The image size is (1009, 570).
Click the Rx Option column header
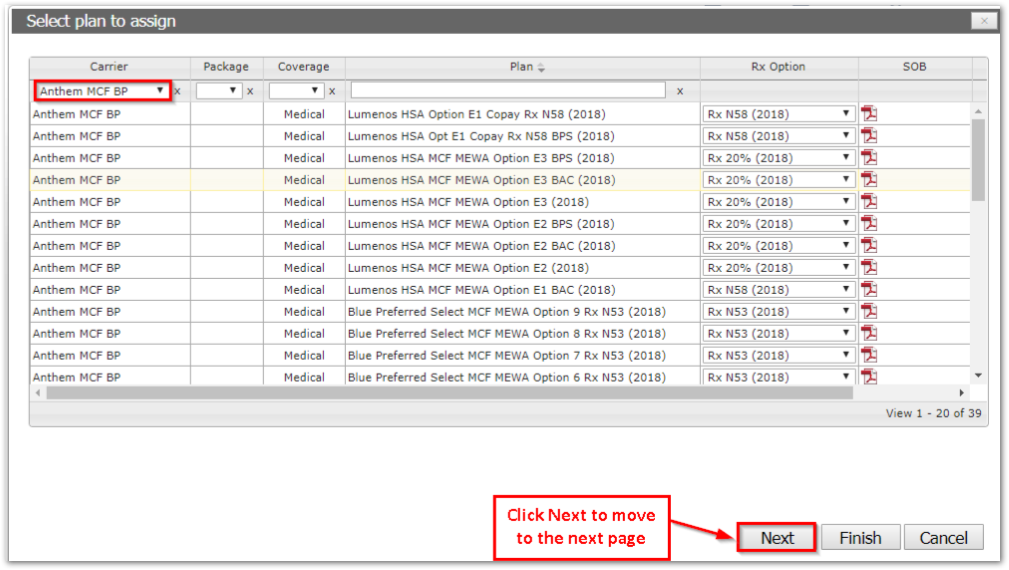pos(778,67)
